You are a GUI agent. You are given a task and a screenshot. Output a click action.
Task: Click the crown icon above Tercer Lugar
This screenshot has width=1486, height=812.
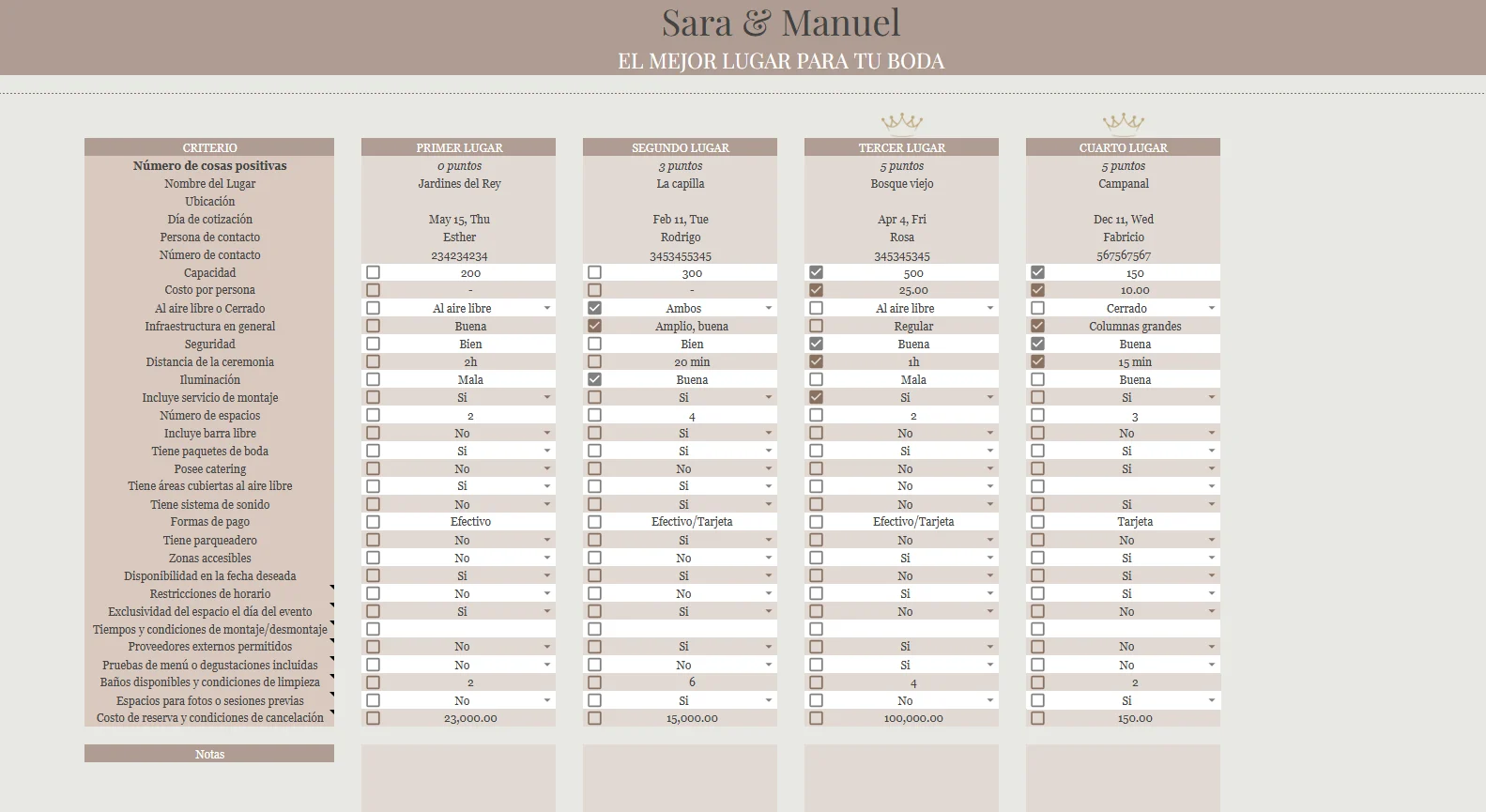[x=901, y=122]
